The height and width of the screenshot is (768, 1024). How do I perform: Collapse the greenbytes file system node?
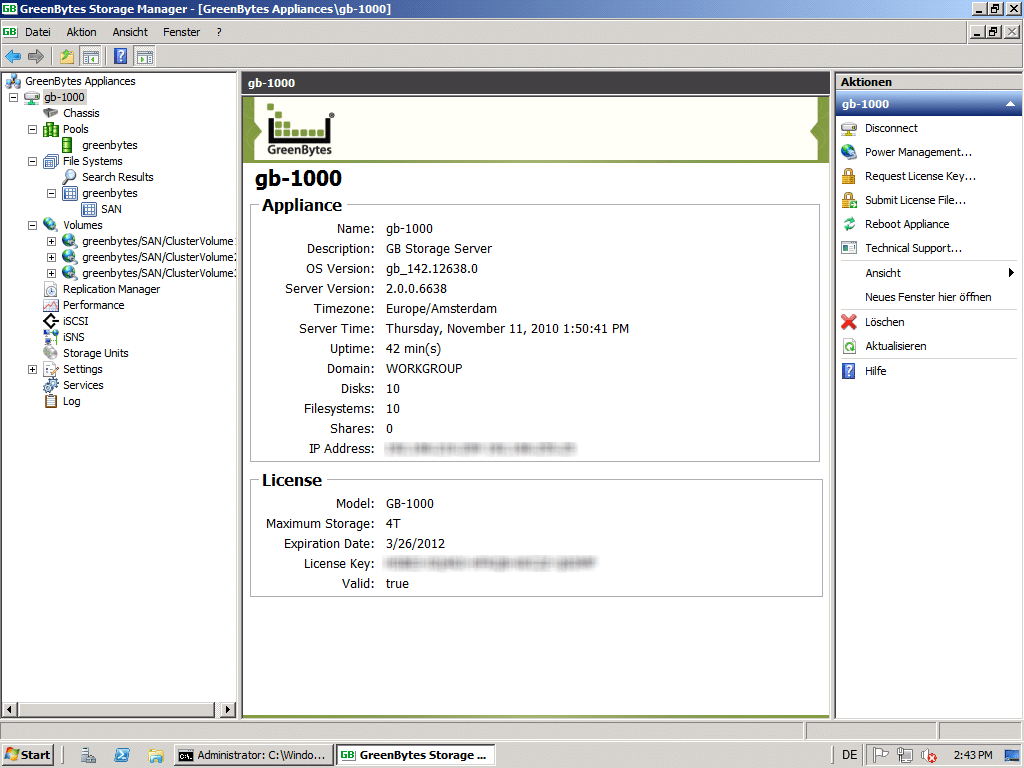click(51, 193)
